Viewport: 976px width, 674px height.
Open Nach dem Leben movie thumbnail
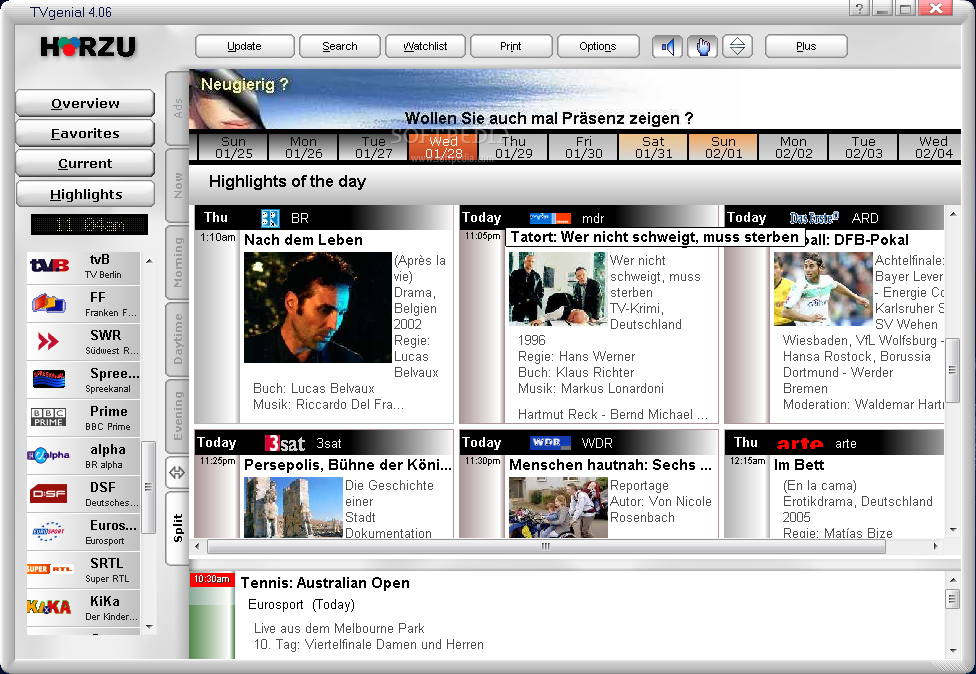pos(317,307)
